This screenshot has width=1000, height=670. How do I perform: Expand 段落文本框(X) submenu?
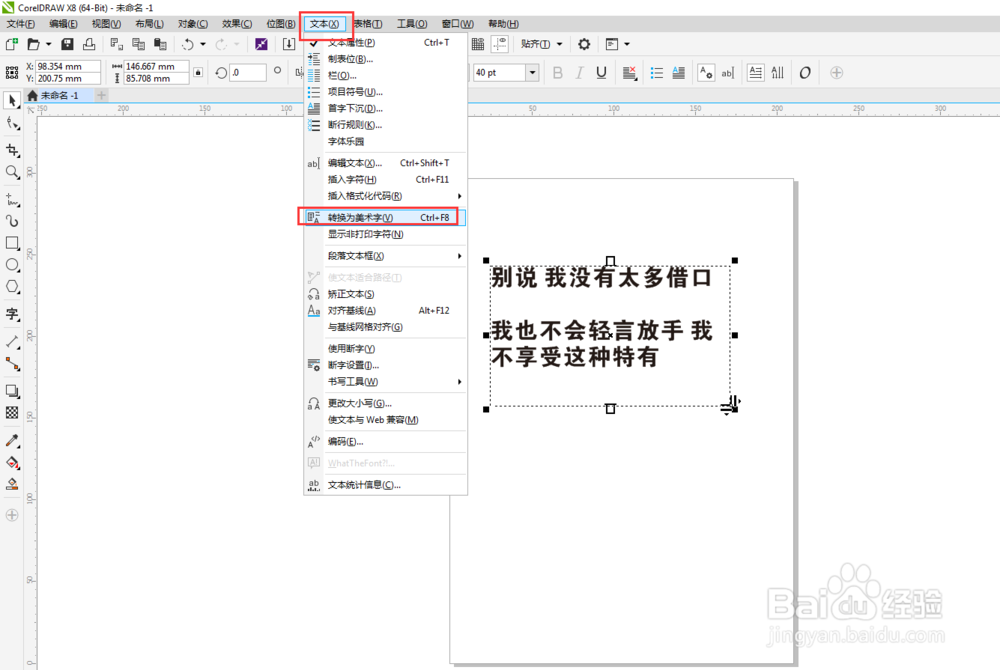coord(386,256)
